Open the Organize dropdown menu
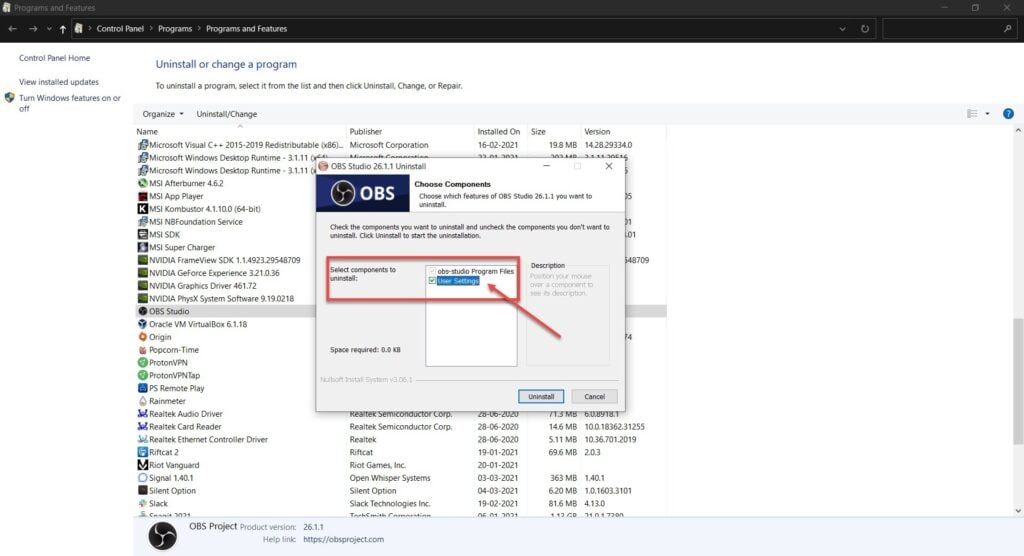Image resolution: width=1024 pixels, height=556 pixels. click(163, 114)
